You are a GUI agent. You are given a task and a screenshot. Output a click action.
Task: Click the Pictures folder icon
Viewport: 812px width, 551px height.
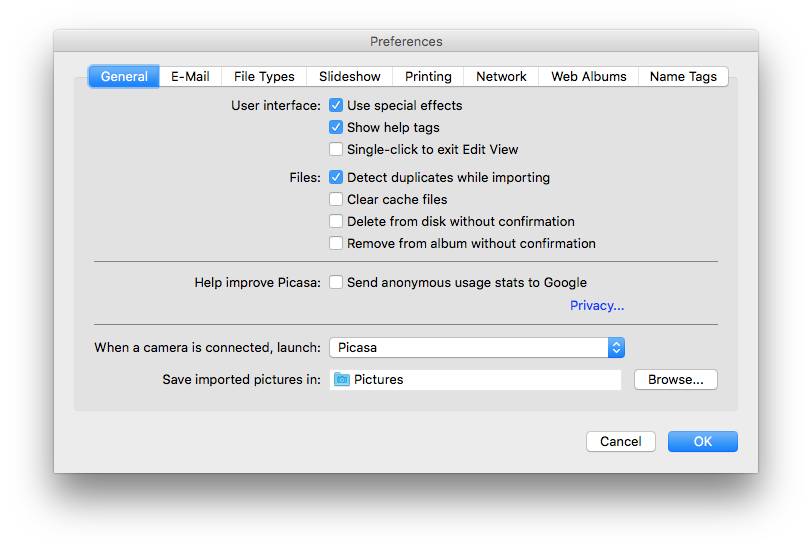(x=342, y=380)
